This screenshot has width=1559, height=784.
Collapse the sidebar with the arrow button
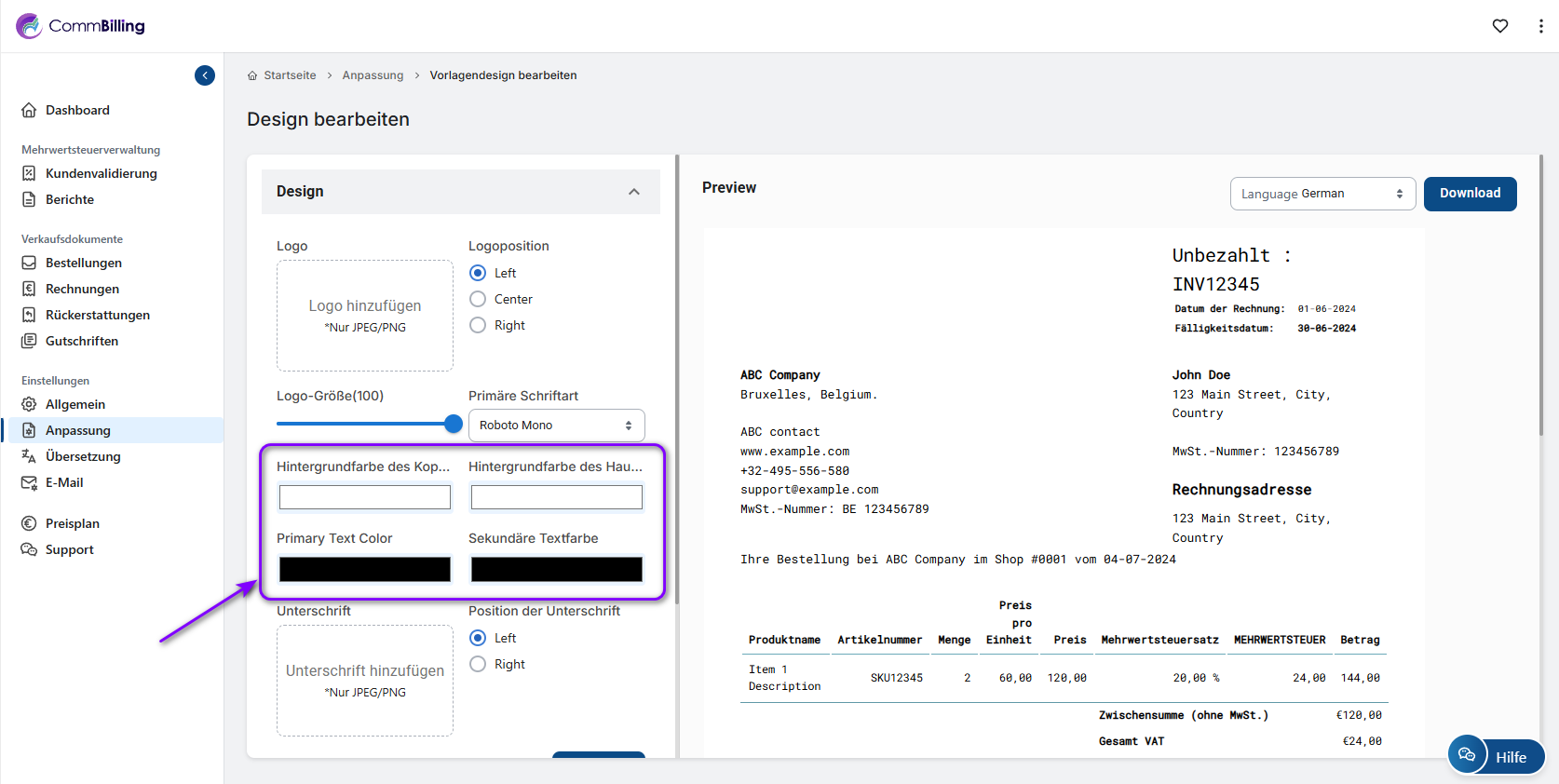205,75
